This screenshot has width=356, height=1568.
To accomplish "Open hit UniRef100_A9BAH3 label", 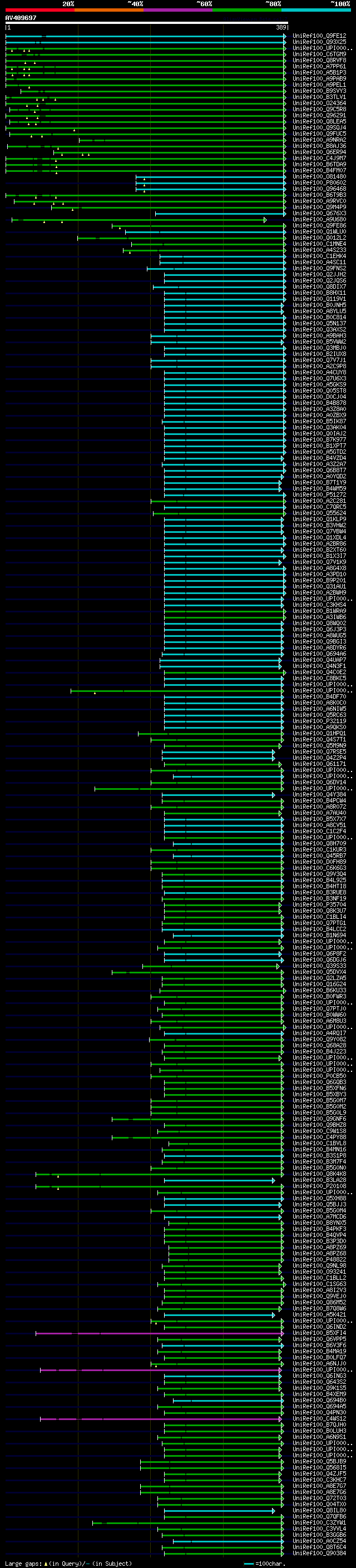I will pos(319,336).
